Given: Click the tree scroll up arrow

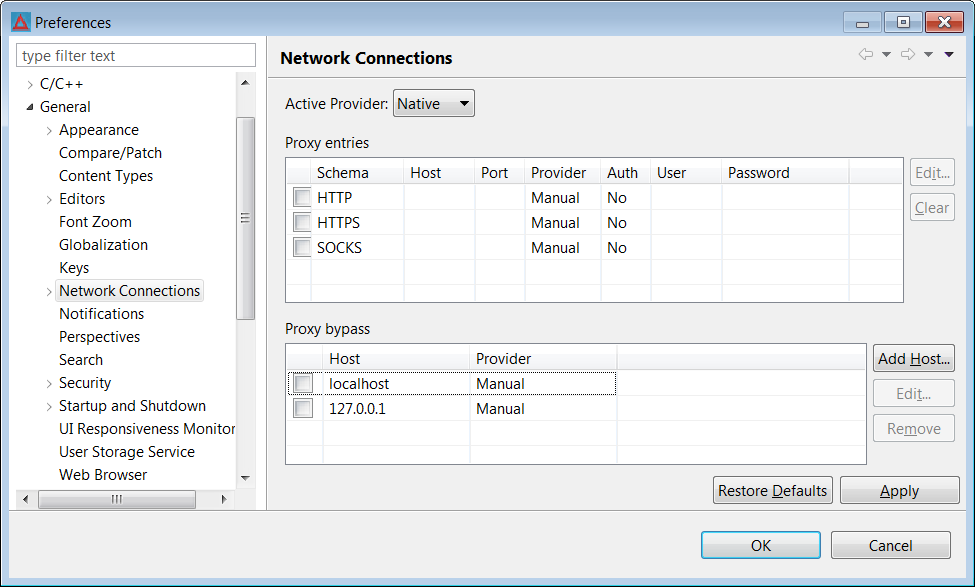Looking at the screenshot, I should [x=245, y=83].
